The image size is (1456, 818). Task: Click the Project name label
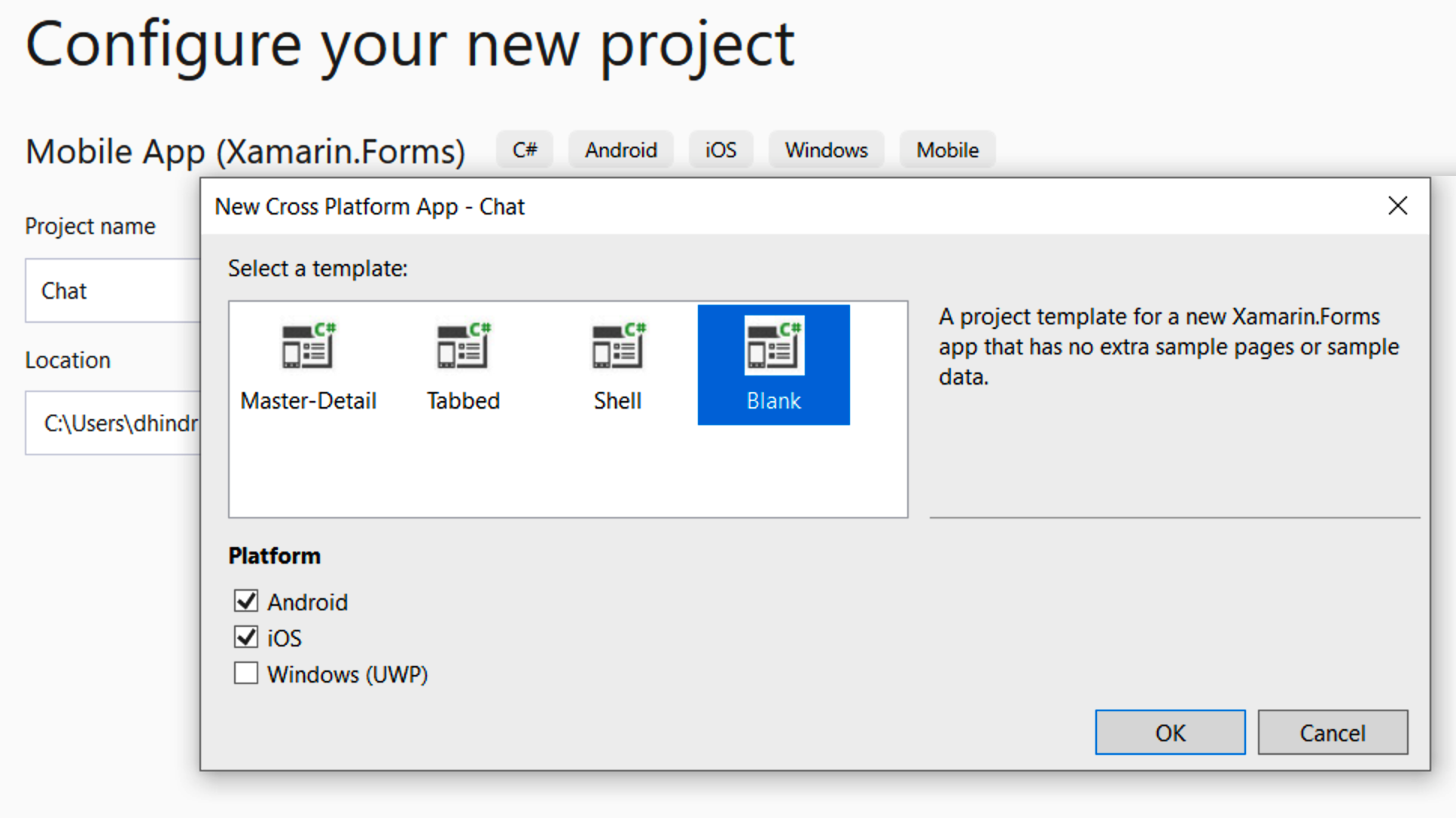click(x=90, y=227)
